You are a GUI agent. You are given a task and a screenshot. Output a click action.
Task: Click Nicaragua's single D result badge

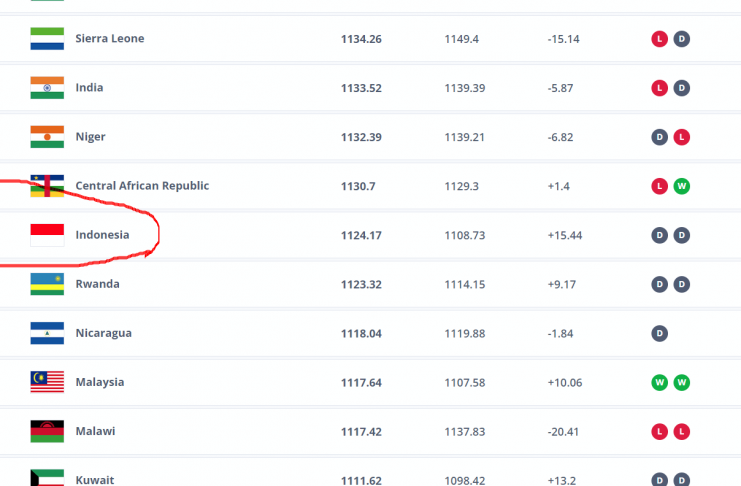coord(660,333)
